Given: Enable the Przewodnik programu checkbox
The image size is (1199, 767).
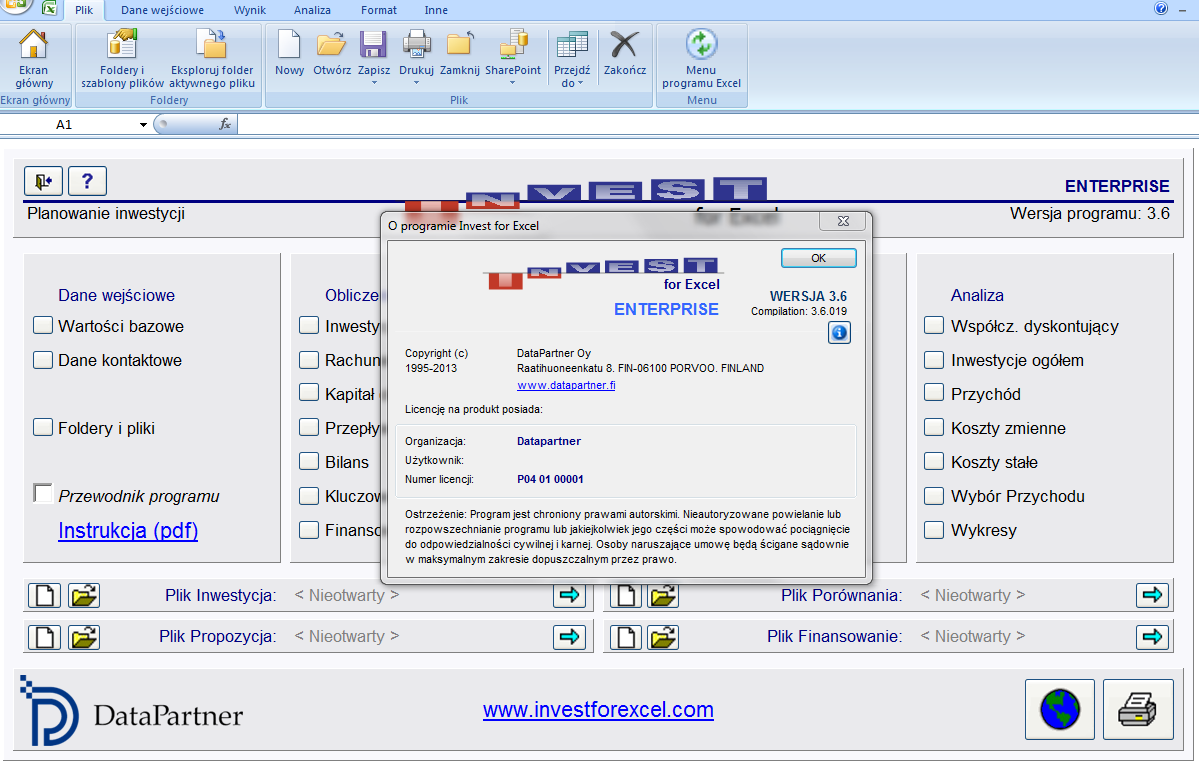Looking at the screenshot, I should 43,493.
